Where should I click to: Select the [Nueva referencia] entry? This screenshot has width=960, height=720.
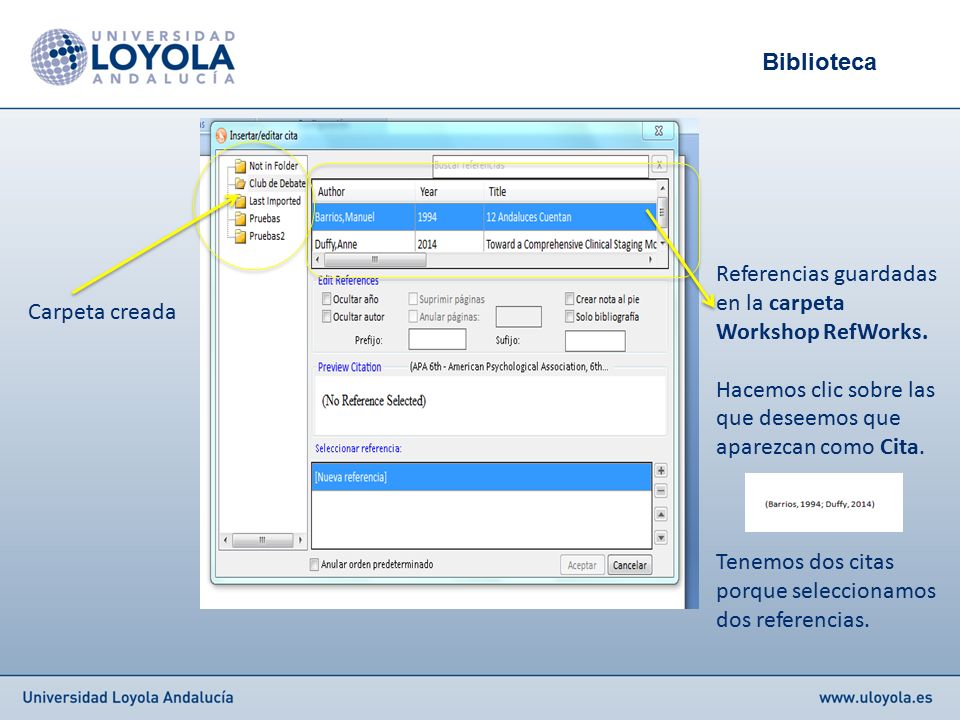click(x=481, y=477)
